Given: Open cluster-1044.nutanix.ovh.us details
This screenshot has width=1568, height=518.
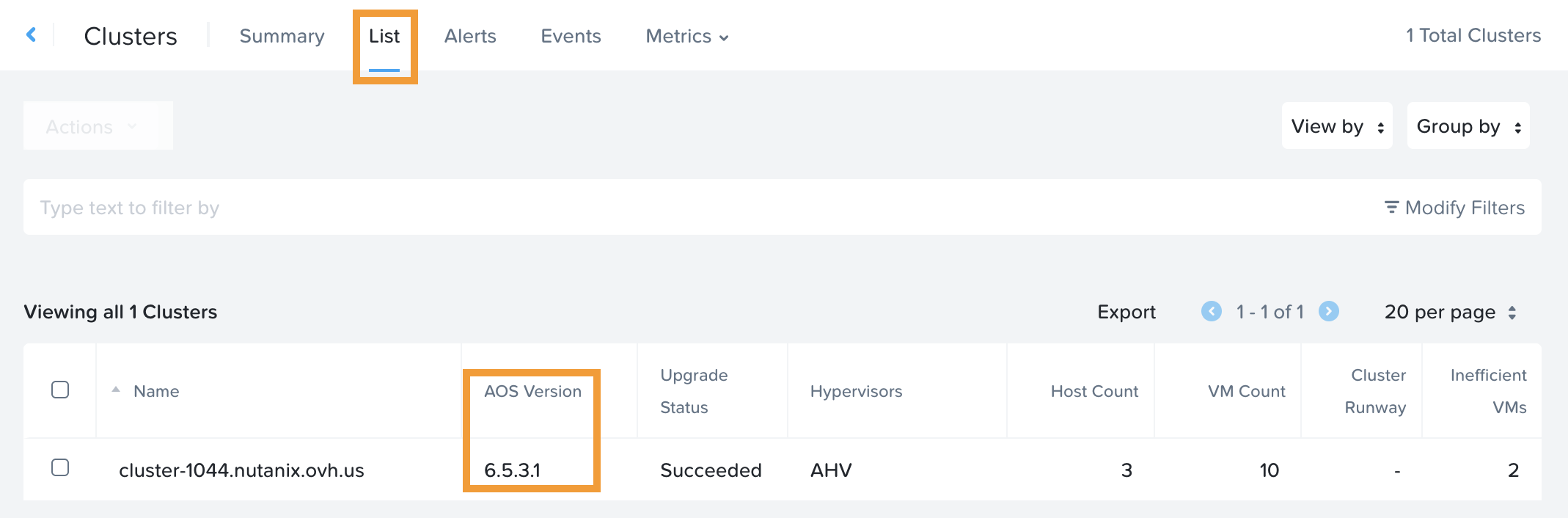Looking at the screenshot, I should [x=243, y=470].
